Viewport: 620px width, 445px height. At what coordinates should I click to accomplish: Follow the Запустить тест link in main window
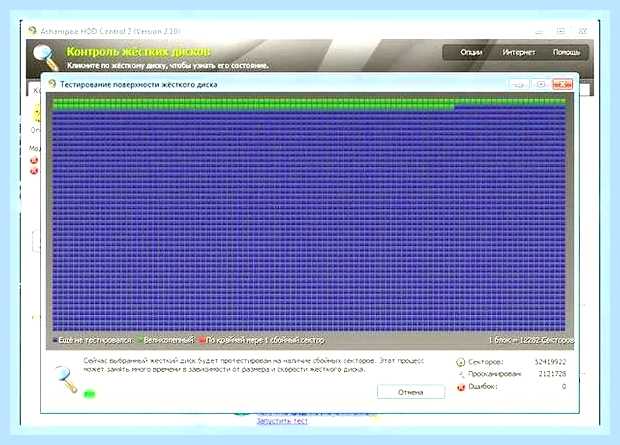pos(282,421)
